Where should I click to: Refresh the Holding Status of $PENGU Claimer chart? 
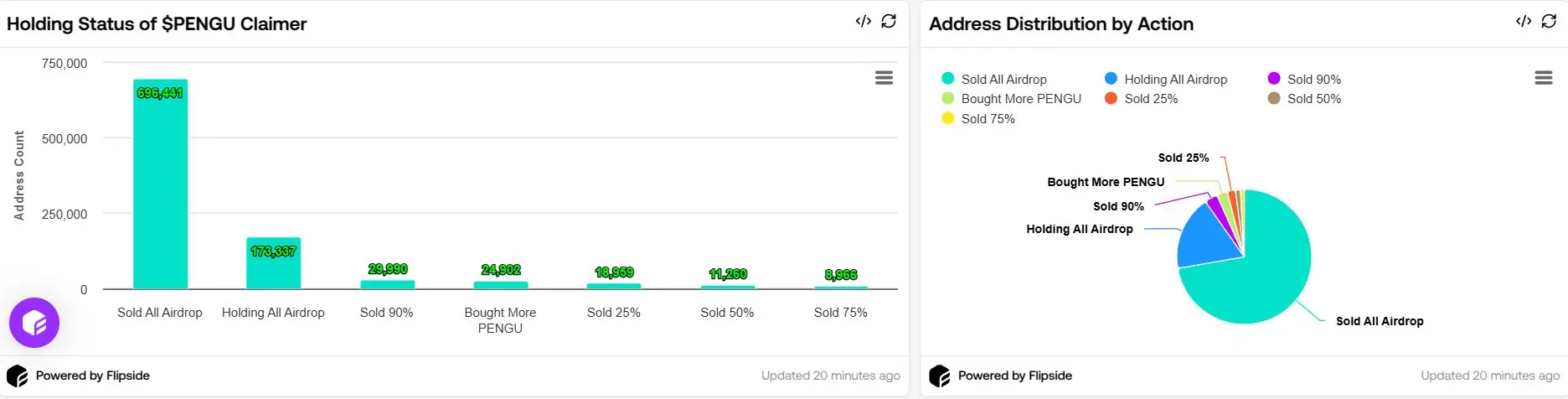click(x=889, y=22)
